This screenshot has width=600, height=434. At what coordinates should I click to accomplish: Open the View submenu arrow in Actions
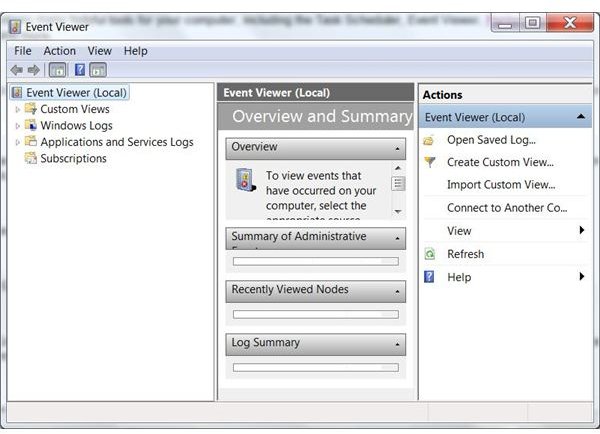582,230
